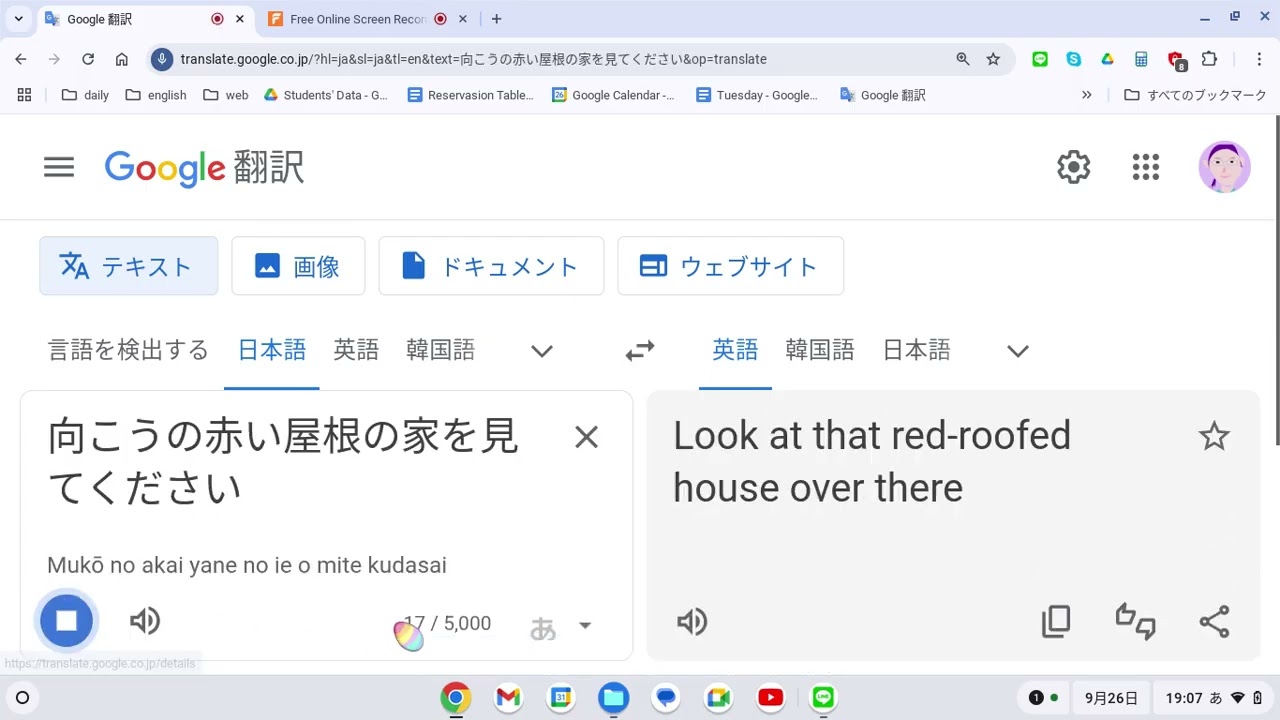1280x720 pixels.
Task: Click the address bar URL
Action: (x=473, y=59)
